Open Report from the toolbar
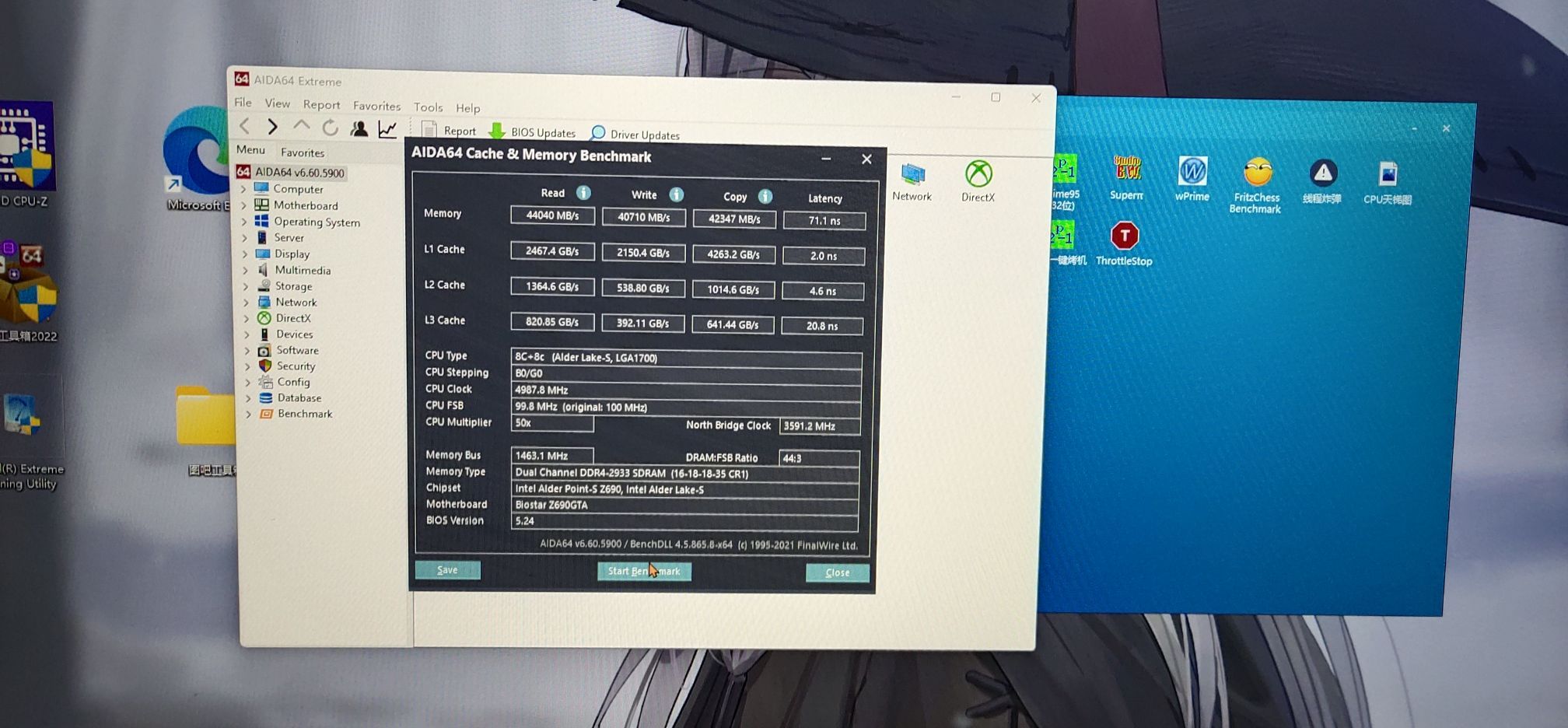1568x728 pixels. [449, 131]
